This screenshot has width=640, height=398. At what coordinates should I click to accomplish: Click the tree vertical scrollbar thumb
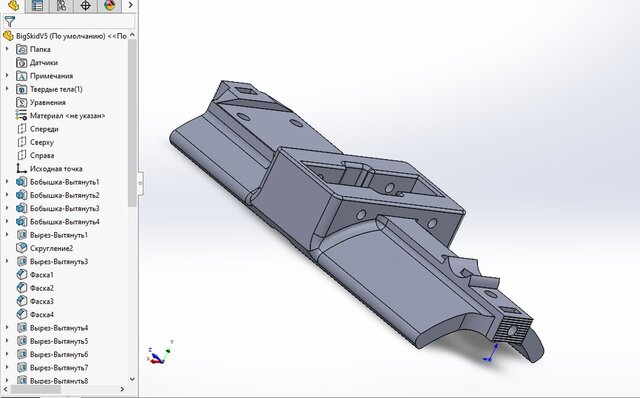coord(132,122)
